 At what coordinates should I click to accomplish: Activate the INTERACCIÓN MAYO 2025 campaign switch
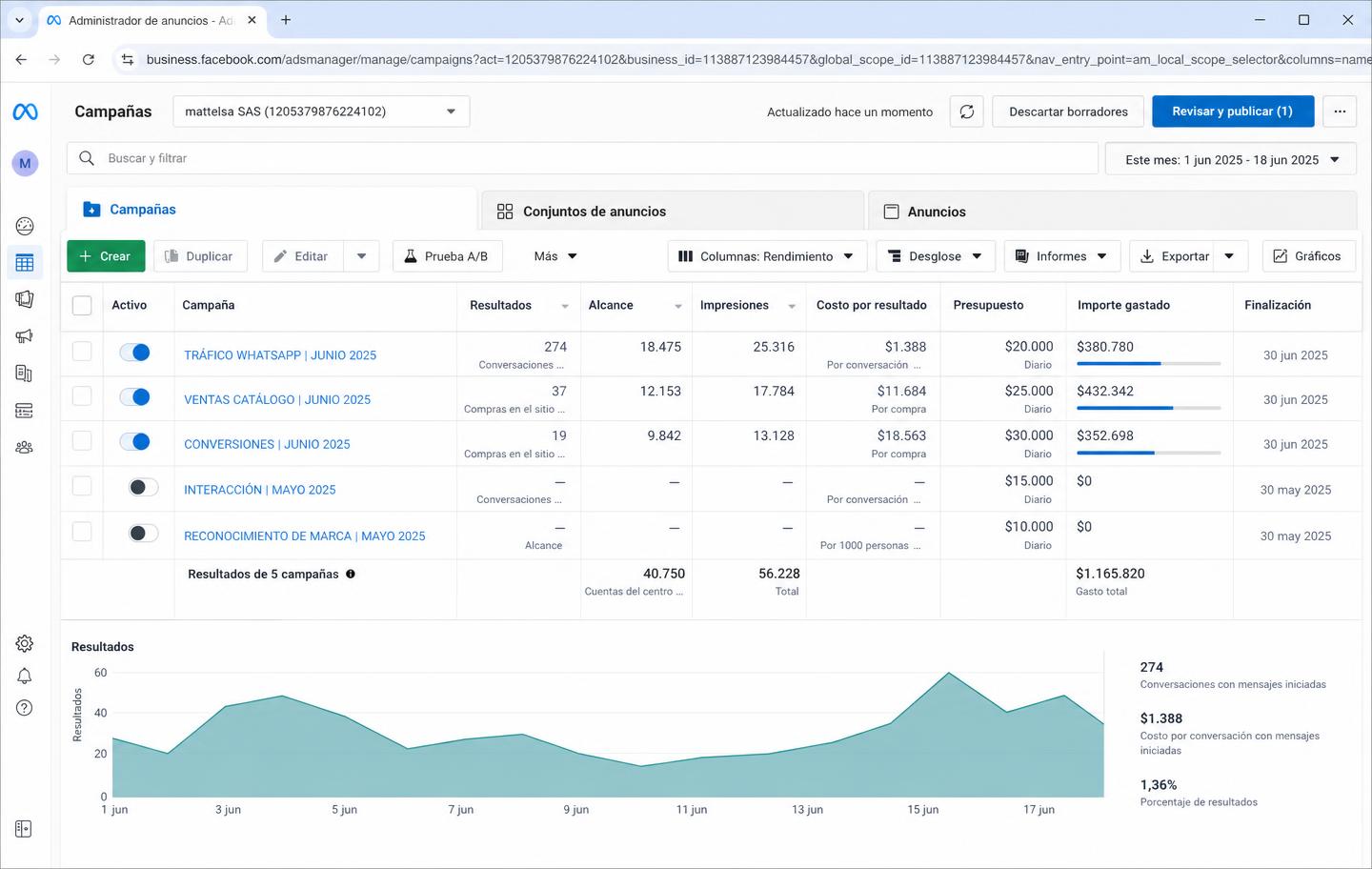pos(143,488)
